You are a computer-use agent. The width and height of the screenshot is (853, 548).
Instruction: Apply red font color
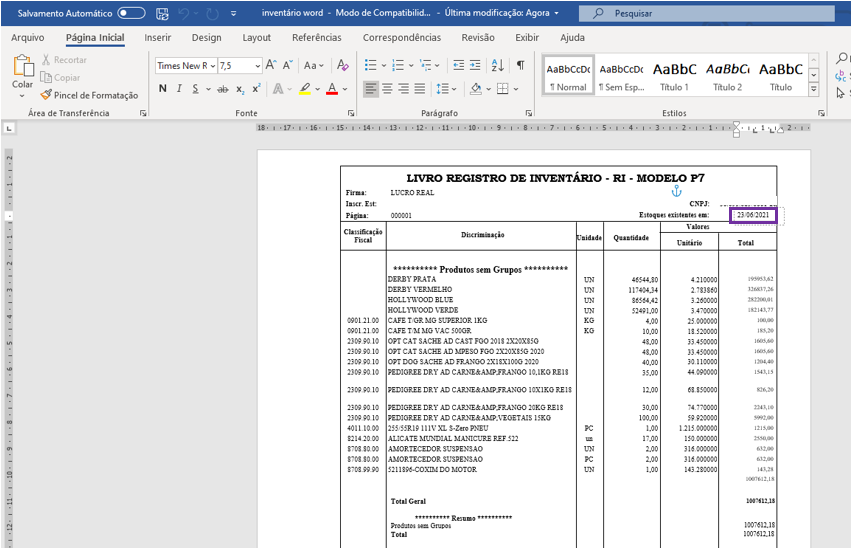coord(332,89)
